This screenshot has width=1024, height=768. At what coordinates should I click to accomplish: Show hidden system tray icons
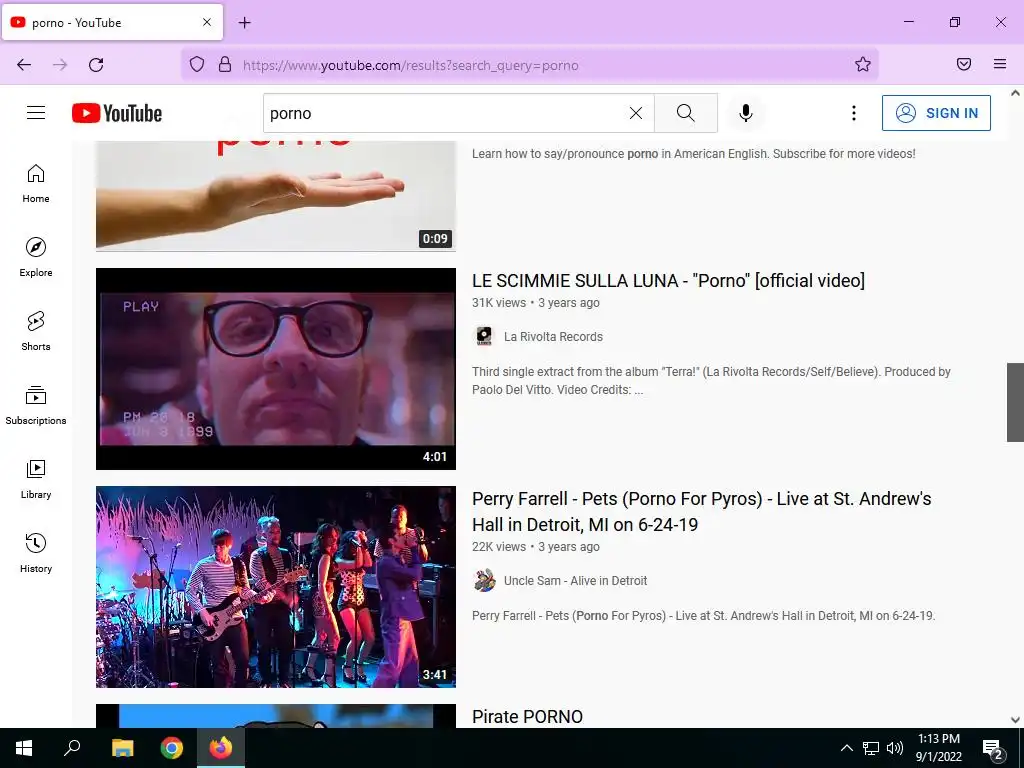coord(846,748)
